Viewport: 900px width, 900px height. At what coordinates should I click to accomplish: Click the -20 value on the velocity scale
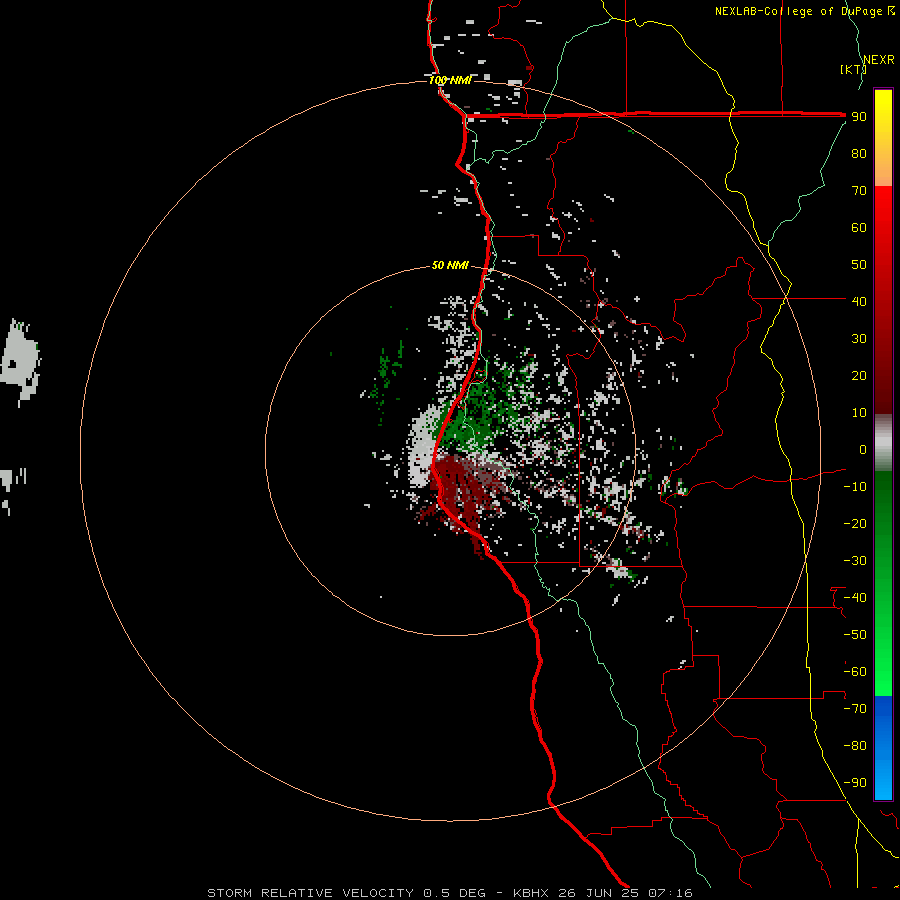[x=855, y=523]
